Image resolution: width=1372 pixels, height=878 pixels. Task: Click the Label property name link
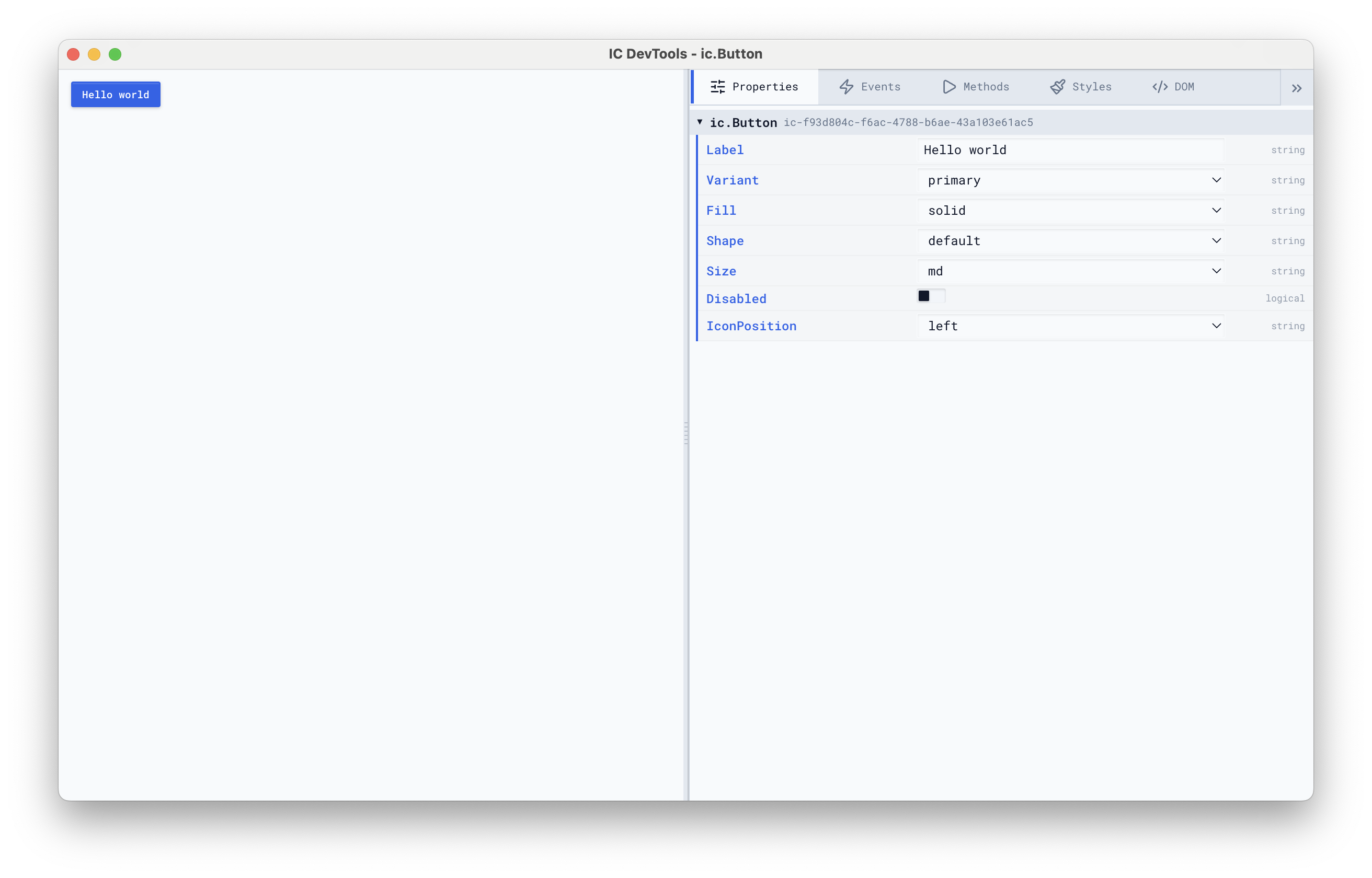coord(724,149)
